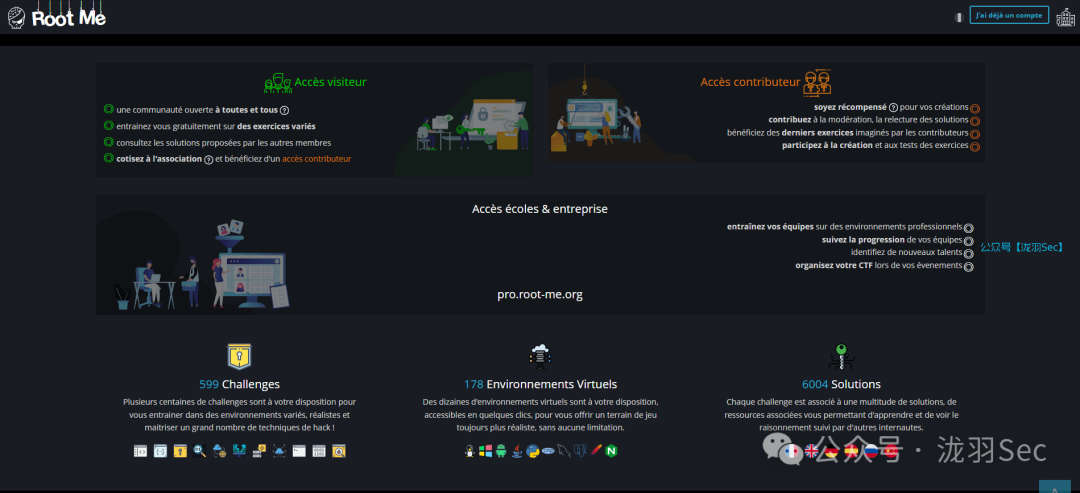Select the blue cloud nodes challenge icon
This screenshot has width=1080, height=493.
point(279,451)
